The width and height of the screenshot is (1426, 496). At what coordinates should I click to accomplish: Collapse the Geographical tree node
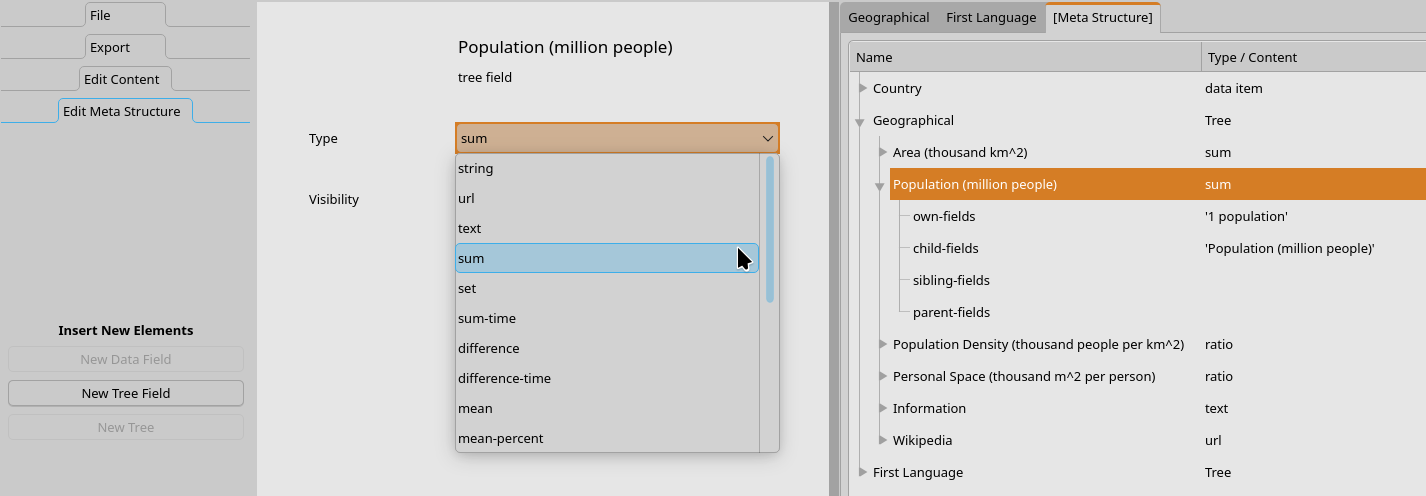coord(860,123)
